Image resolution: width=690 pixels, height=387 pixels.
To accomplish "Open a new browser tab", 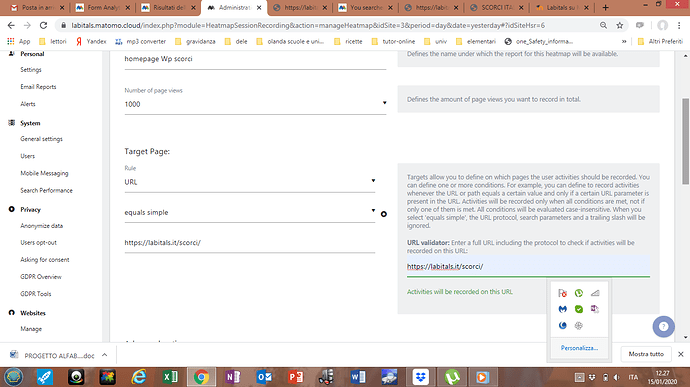I will [606, 7].
